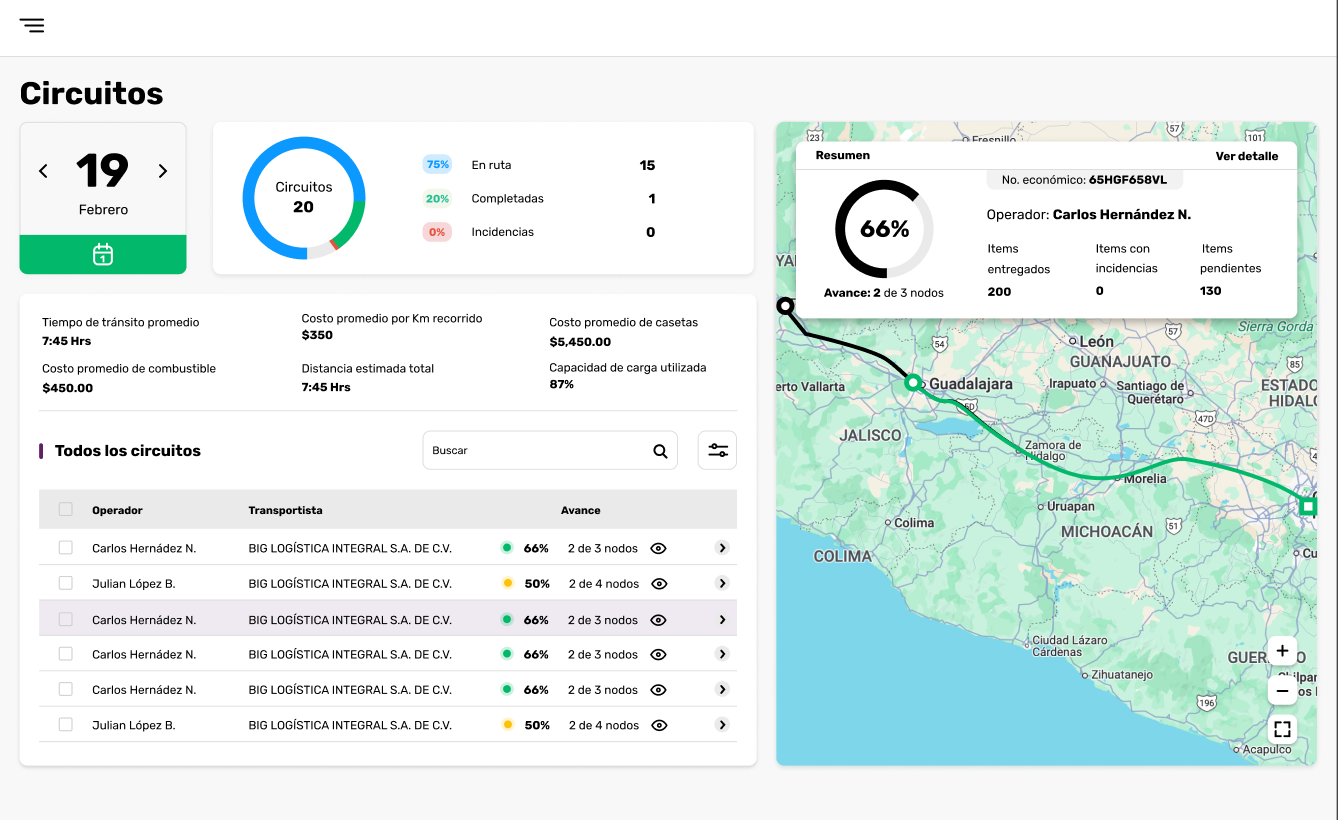Tick the checkbox for the first Julian López B. row
This screenshot has width=1338, height=820.
pyautogui.click(x=66, y=583)
